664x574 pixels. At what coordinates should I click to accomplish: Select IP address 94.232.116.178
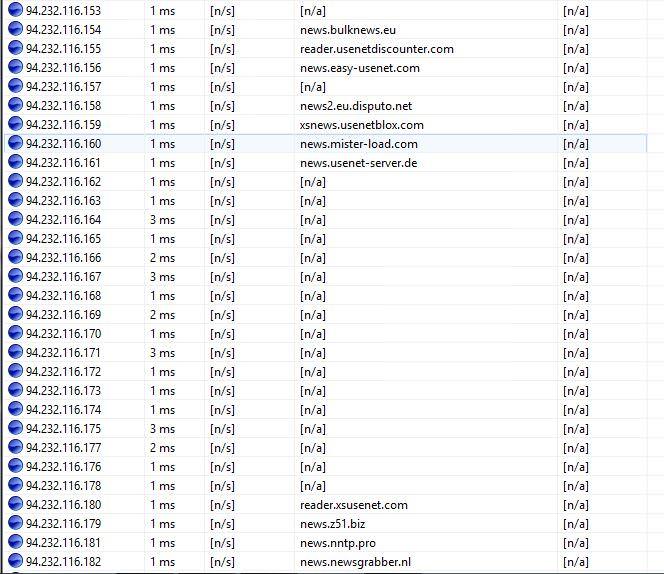(64, 486)
